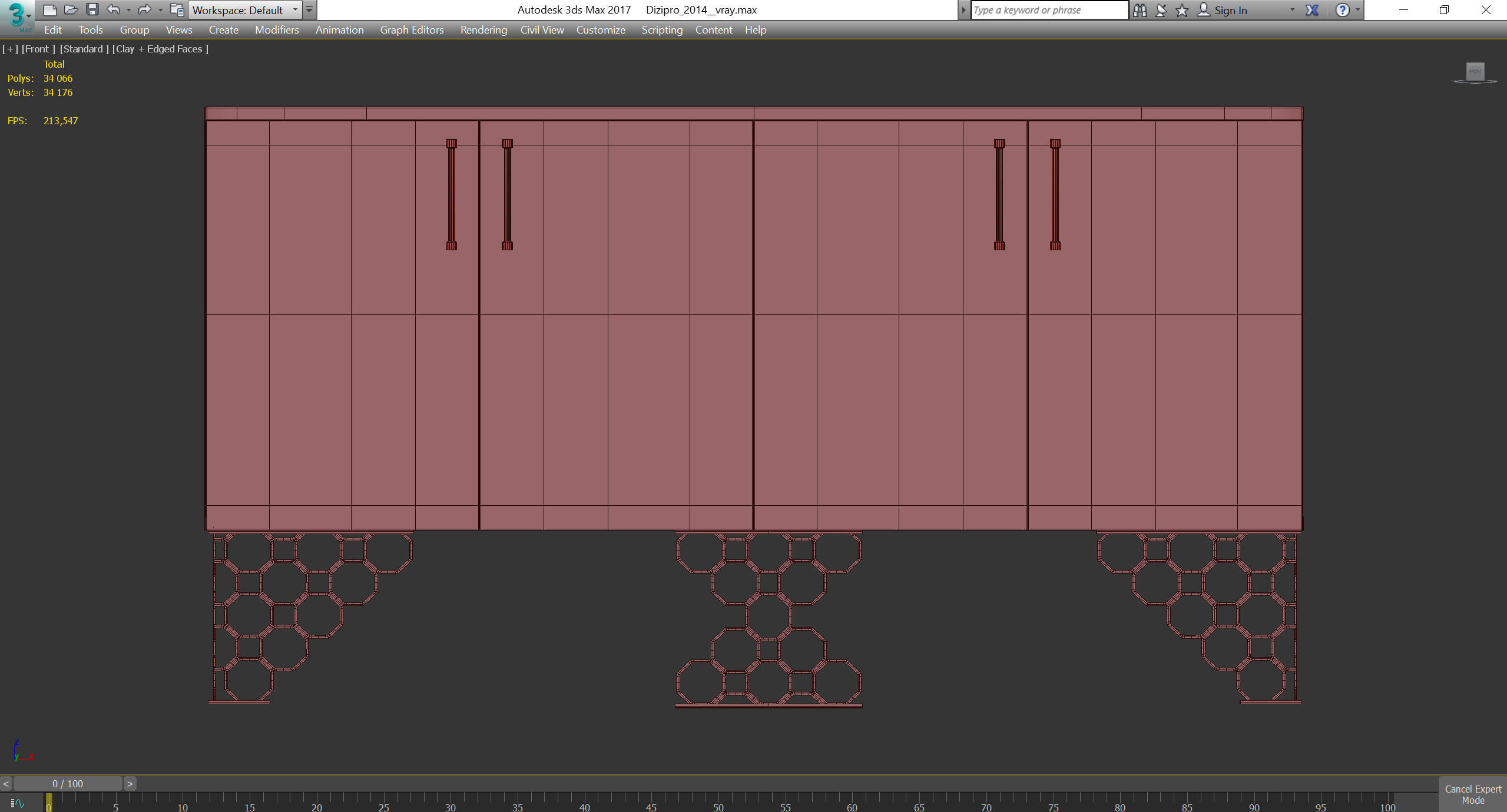Open the Modifiers menu

[x=276, y=30]
